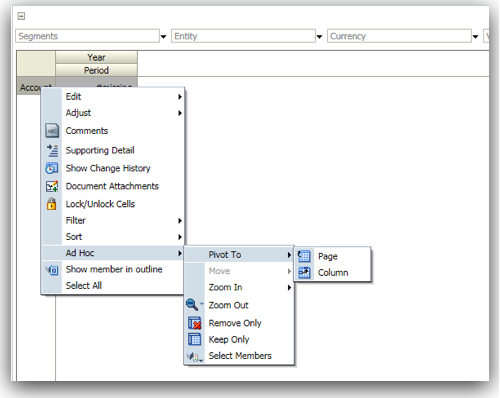
Task: Select Document Attachments entry
Action: click(113, 186)
